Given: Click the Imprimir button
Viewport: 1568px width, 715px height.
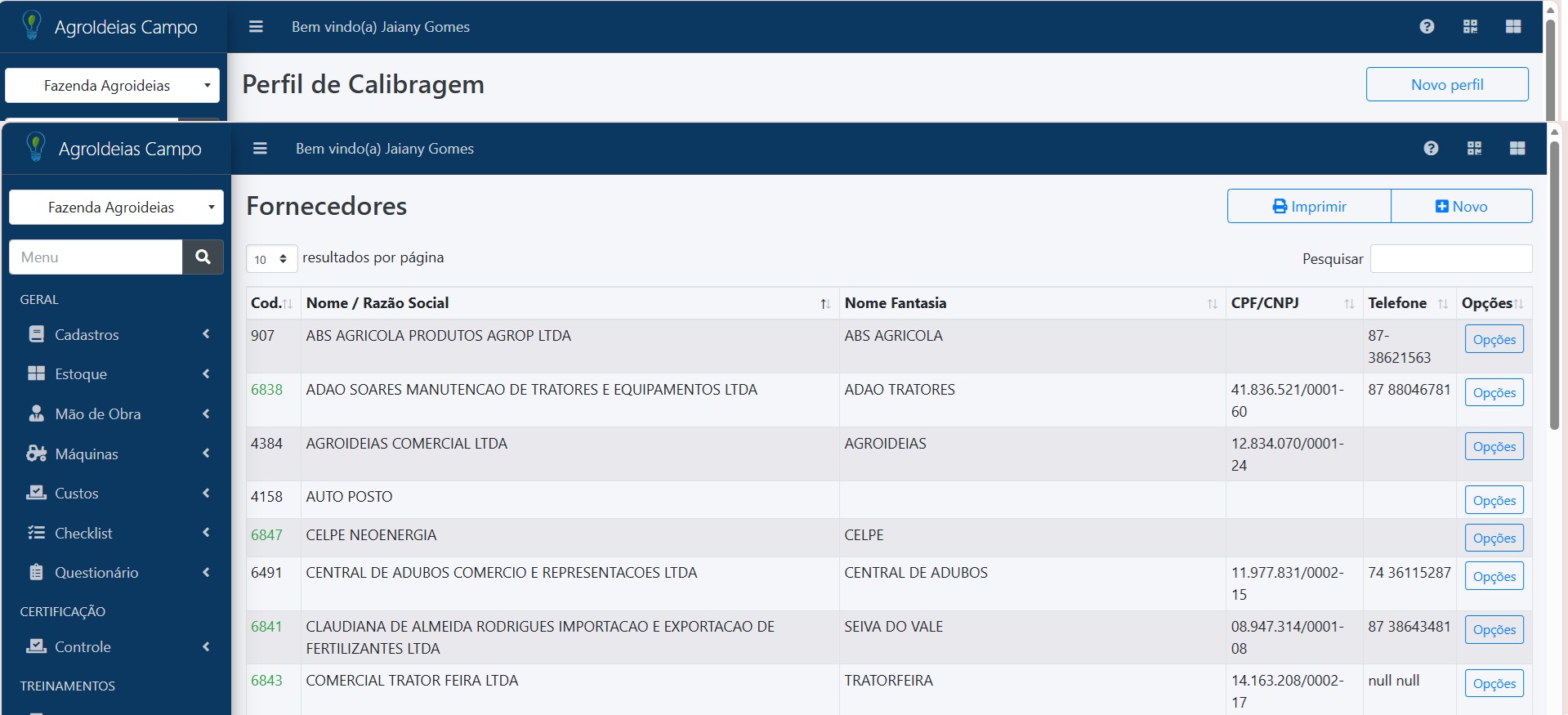Looking at the screenshot, I should tap(1308, 206).
